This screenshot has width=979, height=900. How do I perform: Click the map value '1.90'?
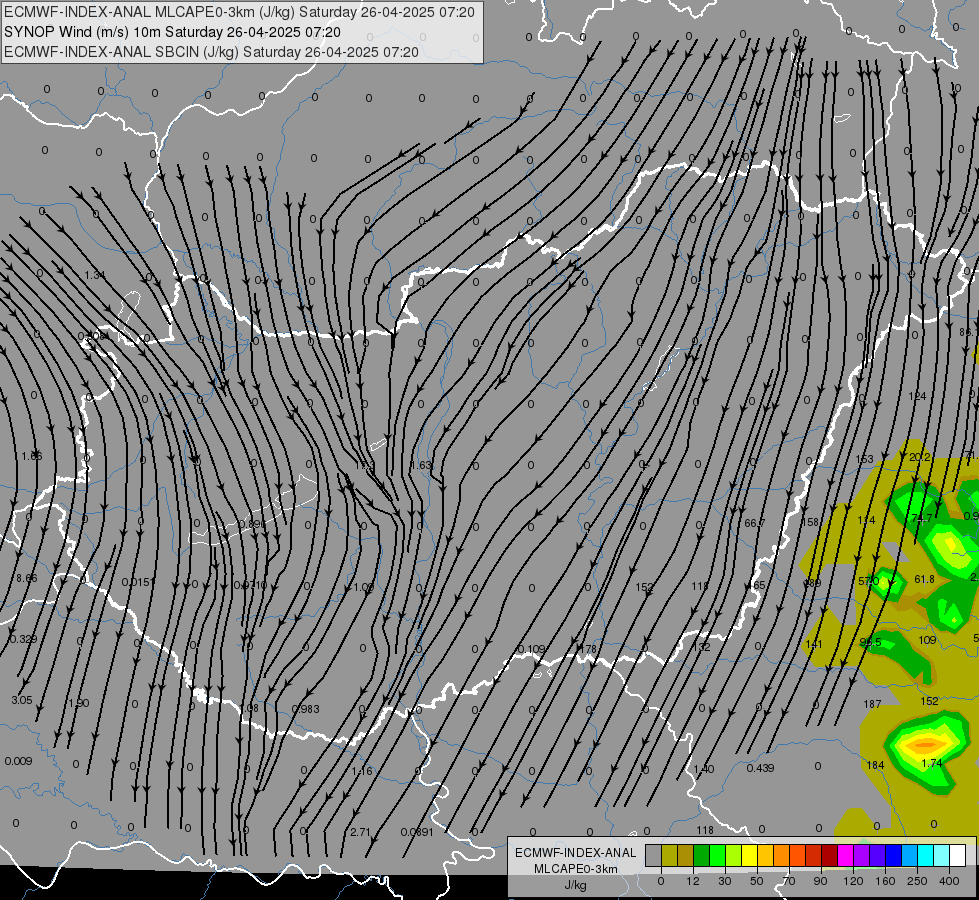[x=79, y=703]
